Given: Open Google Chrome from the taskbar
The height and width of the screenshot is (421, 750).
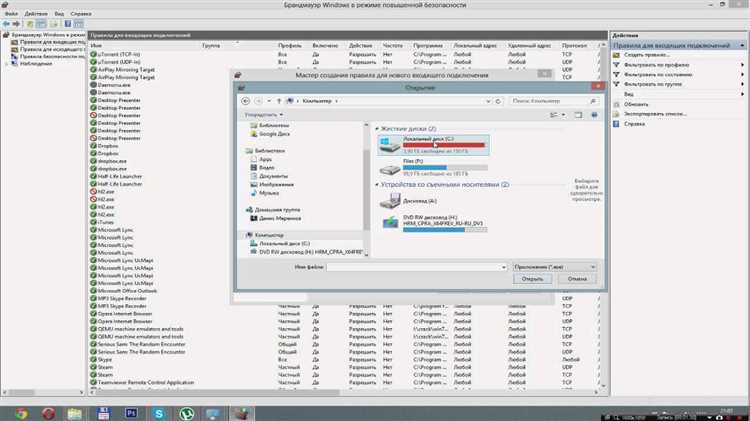Looking at the screenshot, I should point(21,413).
